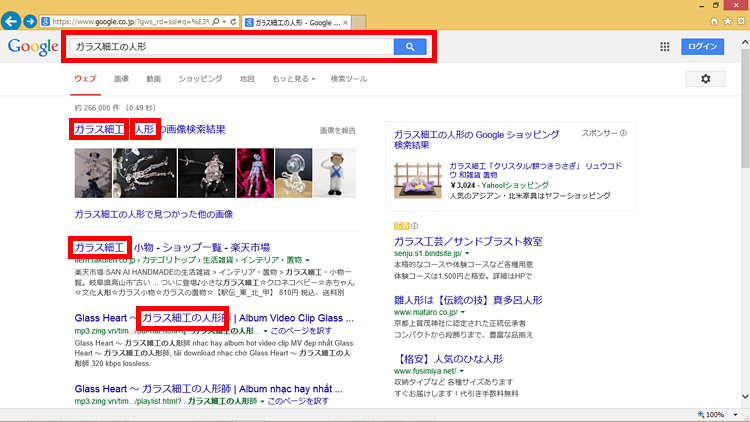Go to the browser home icon

point(713,20)
